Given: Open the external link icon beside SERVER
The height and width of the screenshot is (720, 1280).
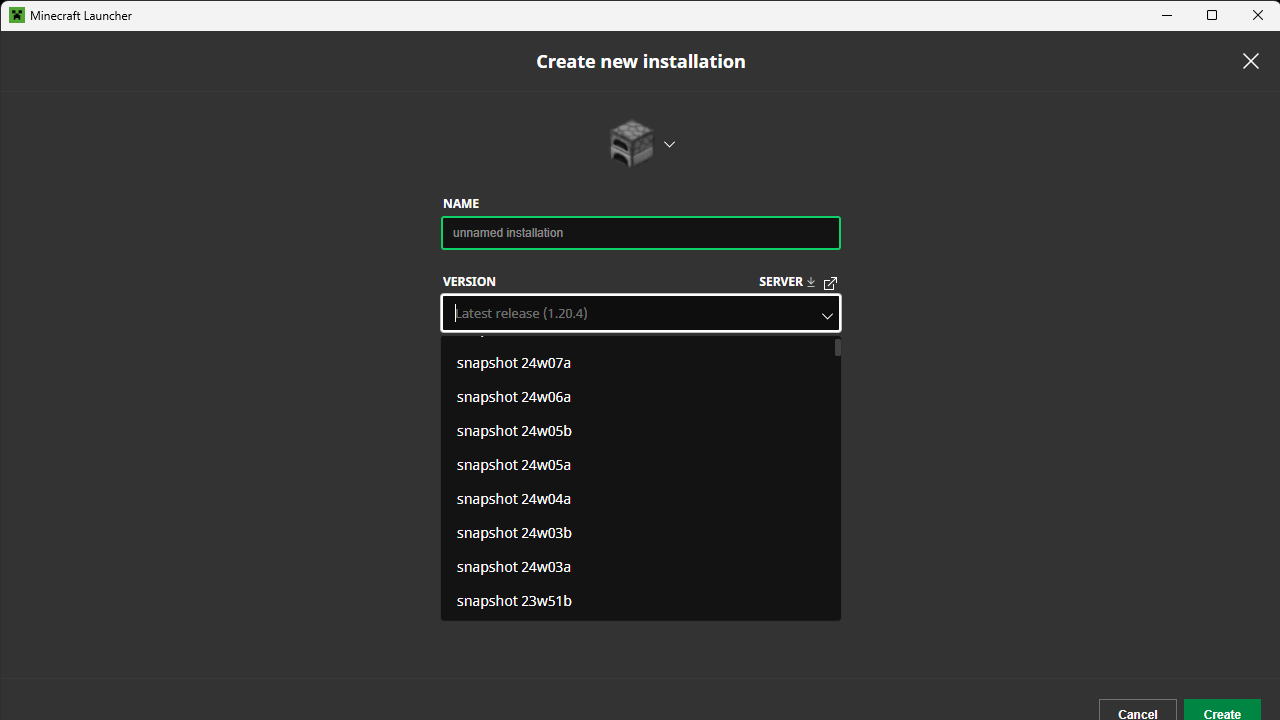Looking at the screenshot, I should coord(830,283).
